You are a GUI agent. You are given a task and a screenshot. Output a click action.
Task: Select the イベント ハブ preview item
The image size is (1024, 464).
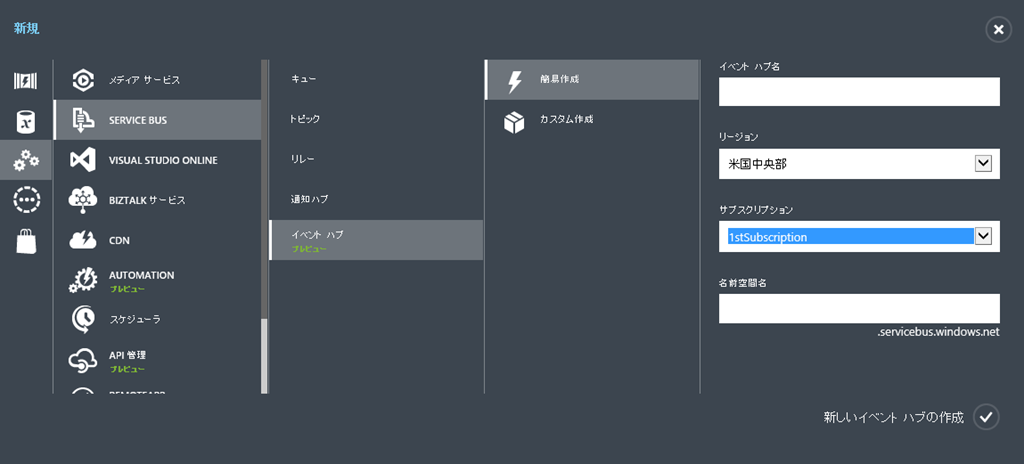coord(376,240)
